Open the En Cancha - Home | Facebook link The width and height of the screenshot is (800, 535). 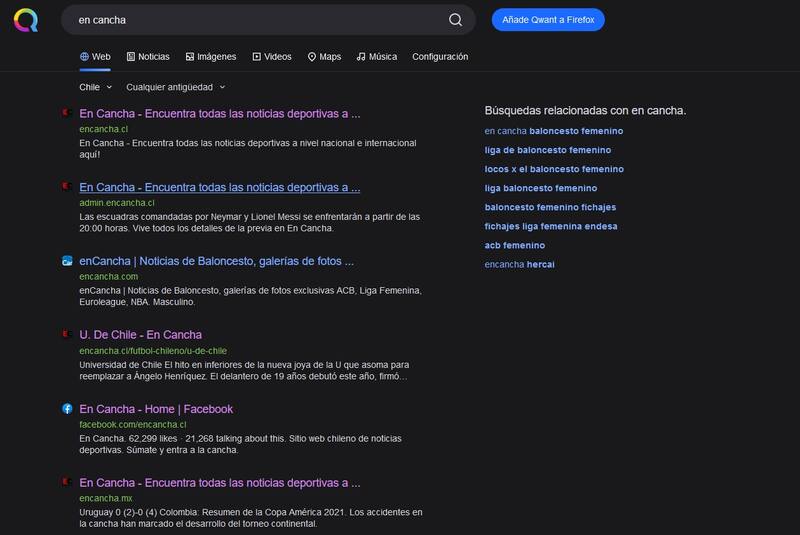coord(156,409)
